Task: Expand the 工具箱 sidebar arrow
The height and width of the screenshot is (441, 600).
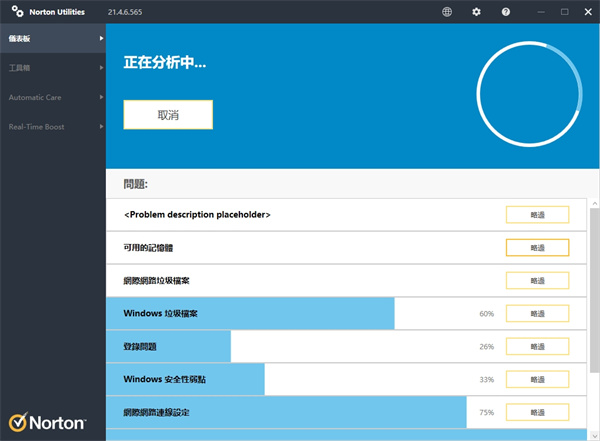Action: [101, 68]
